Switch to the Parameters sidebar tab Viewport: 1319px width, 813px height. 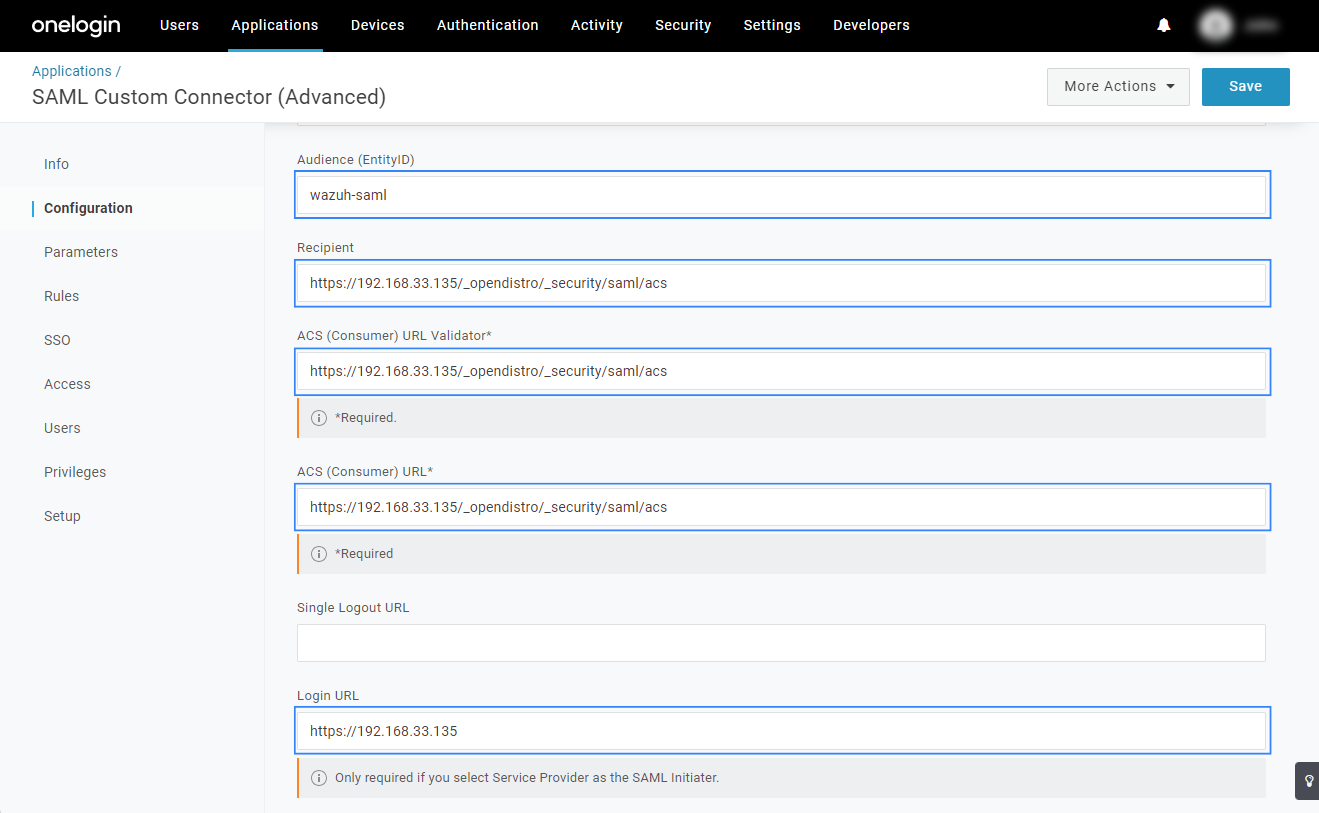pos(81,252)
